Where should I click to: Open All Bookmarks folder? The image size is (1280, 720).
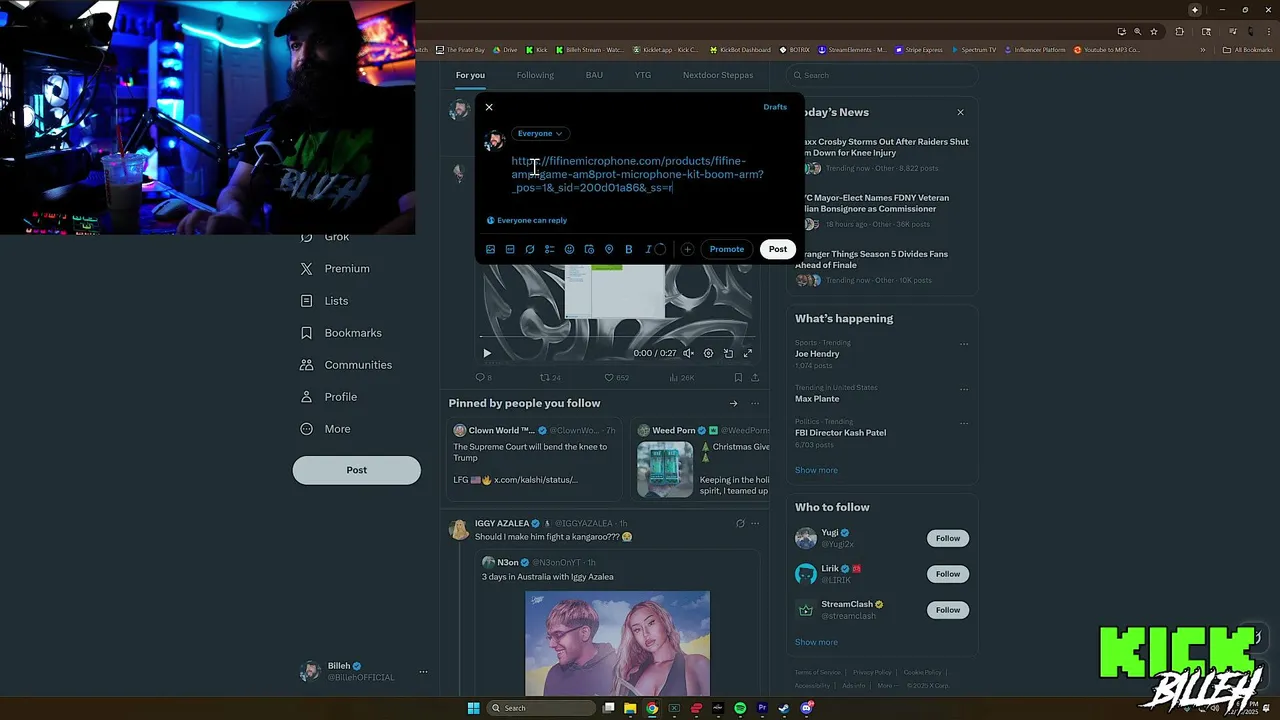(1247, 49)
